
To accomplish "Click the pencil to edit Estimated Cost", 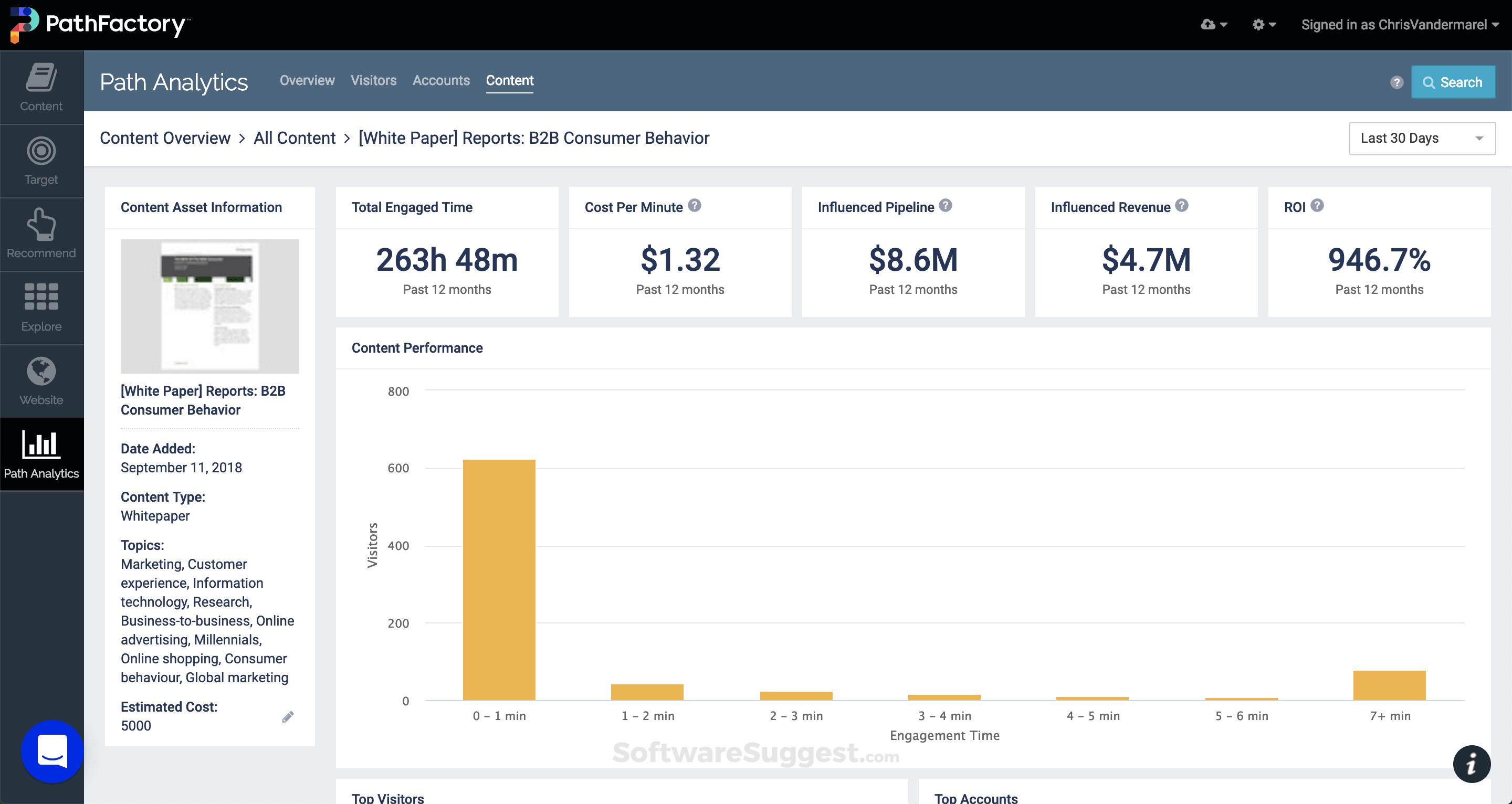I will coord(288,716).
